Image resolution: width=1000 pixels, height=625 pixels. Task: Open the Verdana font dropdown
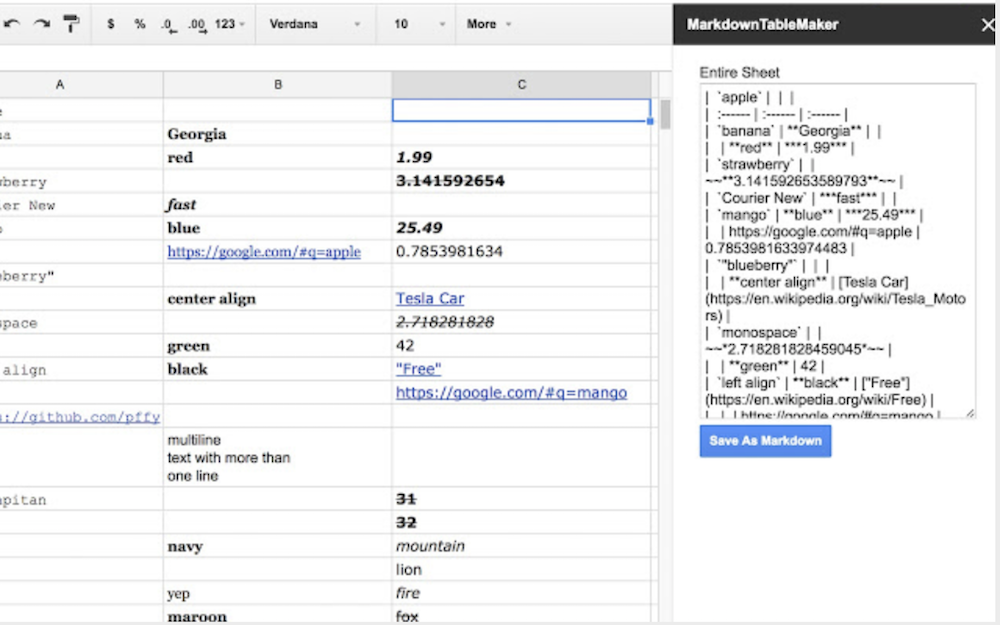314,24
